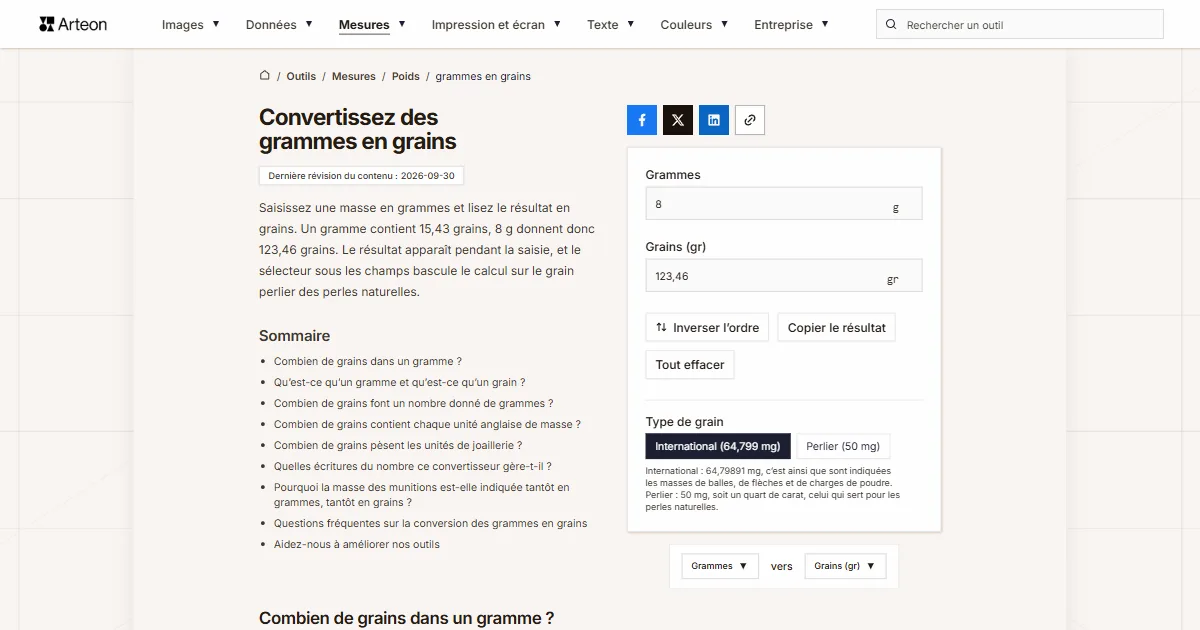Jump to Qu'est-ce qu'un gramme section
Screen dimensions: 1200x630
pyautogui.click(x=400, y=382)
